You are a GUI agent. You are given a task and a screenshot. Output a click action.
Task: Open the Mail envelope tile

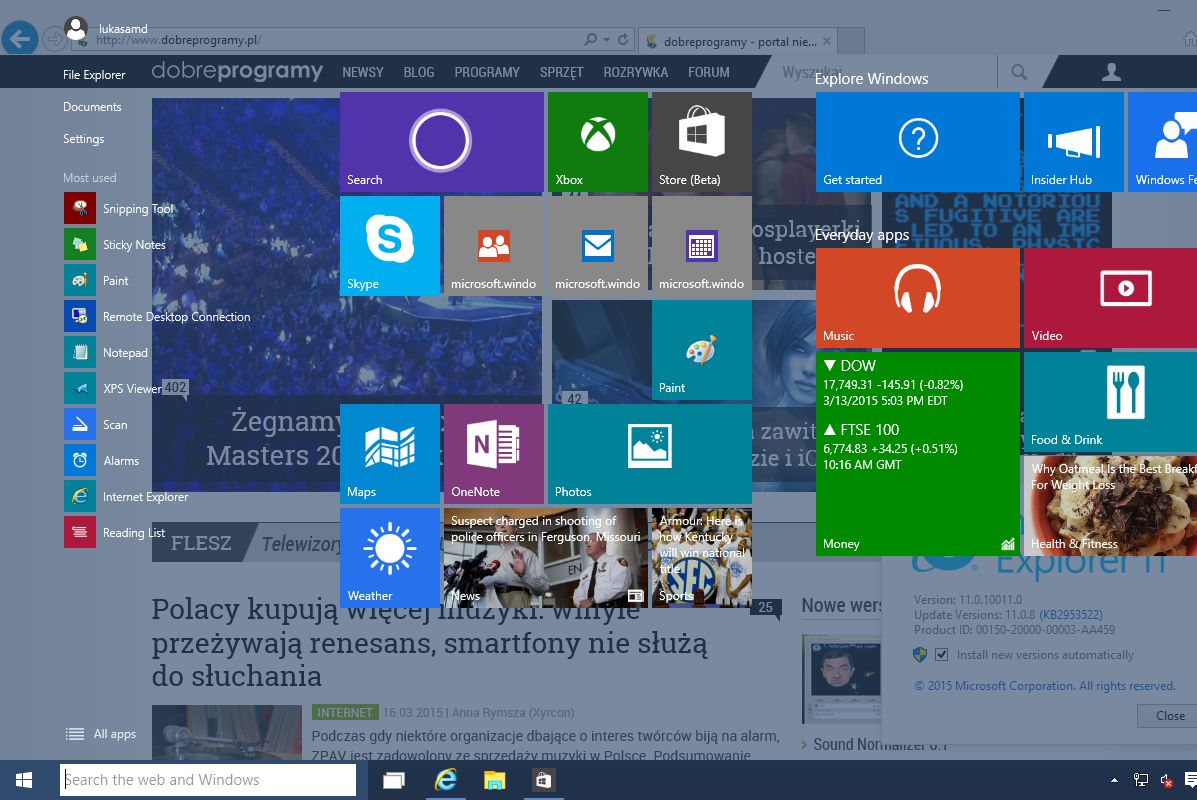click(598, 246)
